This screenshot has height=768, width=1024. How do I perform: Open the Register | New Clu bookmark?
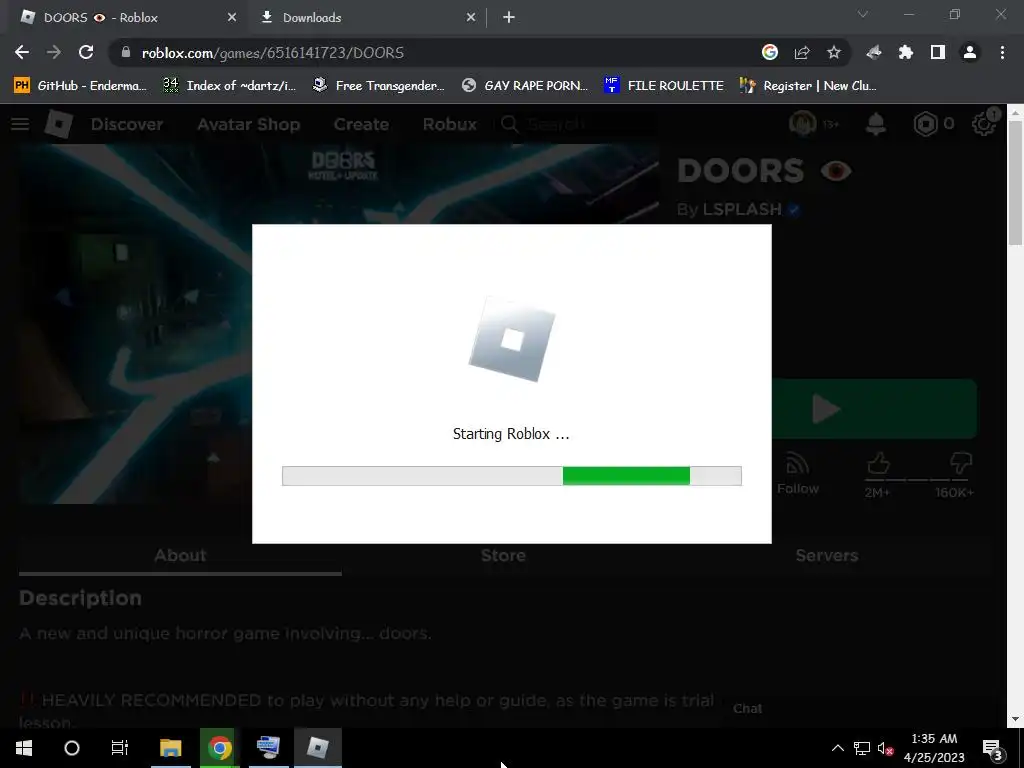click(808, 86)
